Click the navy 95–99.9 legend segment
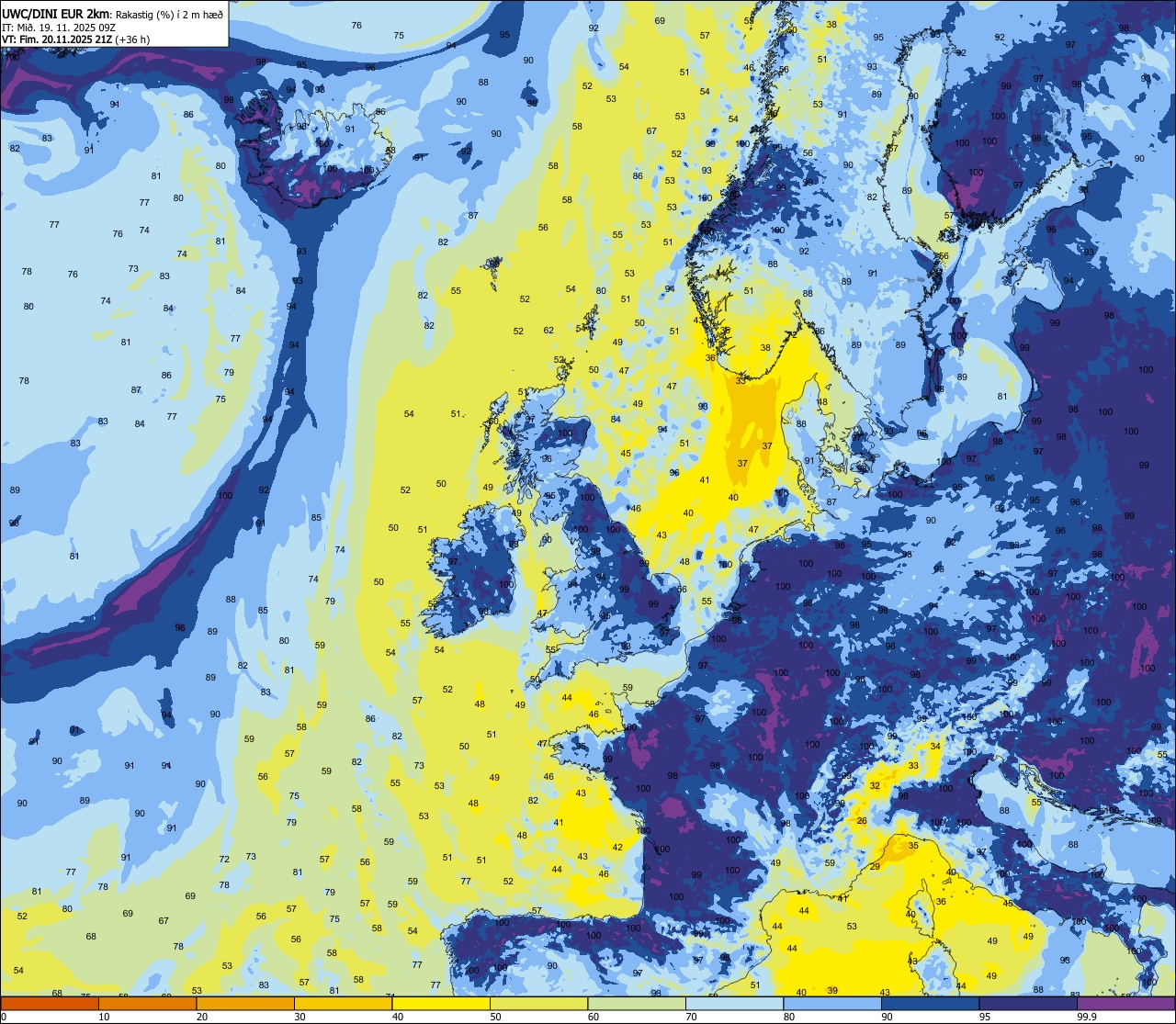 point(1028,1004)
